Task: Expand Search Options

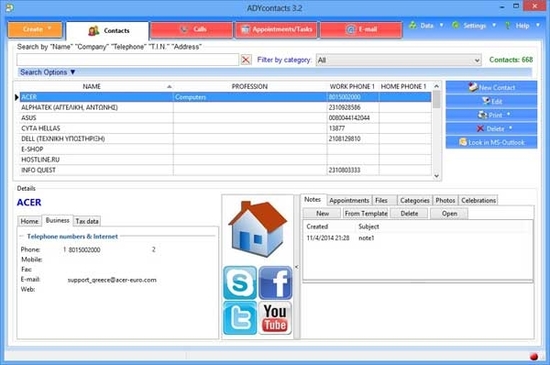Action: [48, 72]
